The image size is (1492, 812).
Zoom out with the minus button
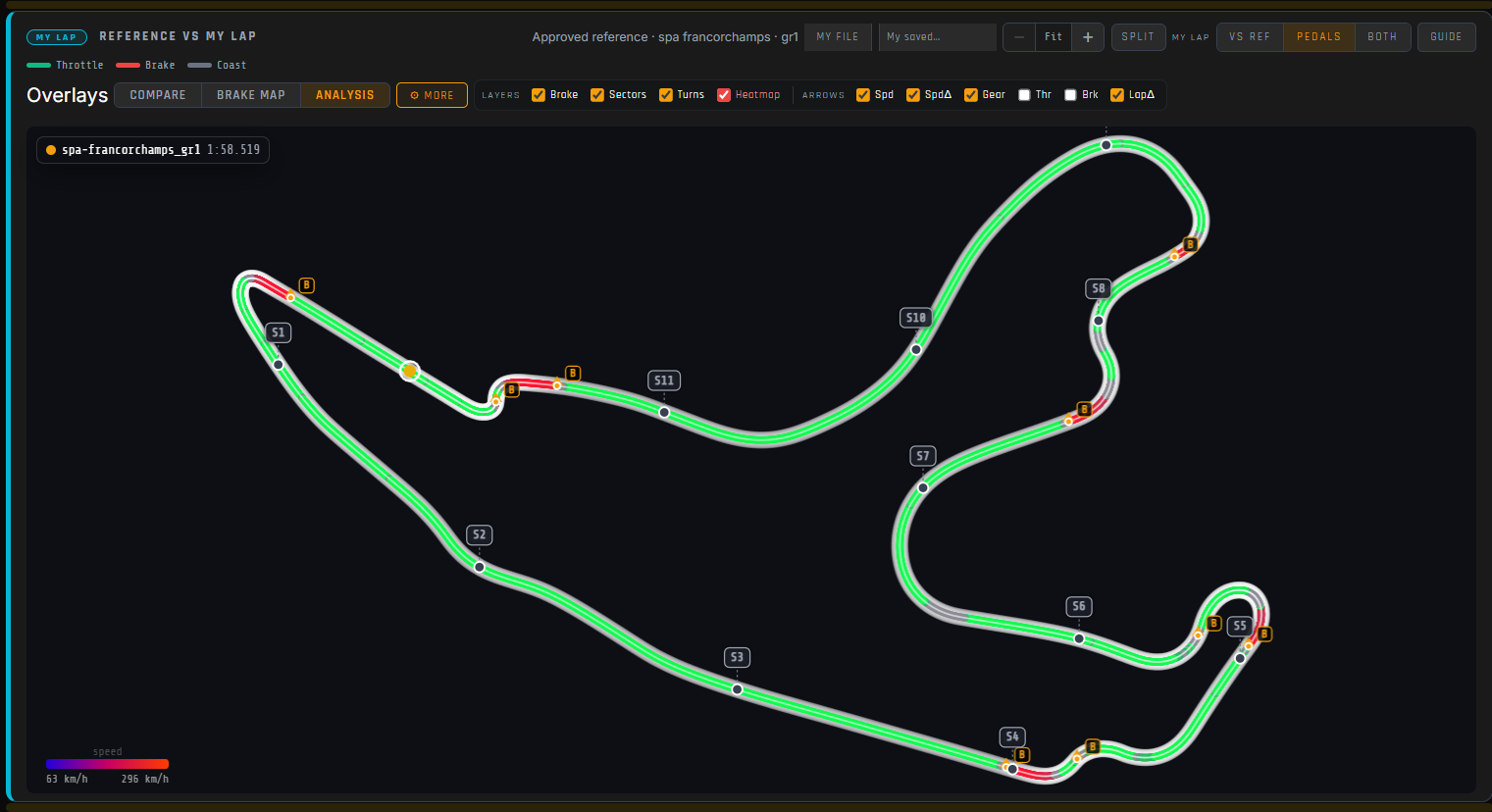(1019, 37)
